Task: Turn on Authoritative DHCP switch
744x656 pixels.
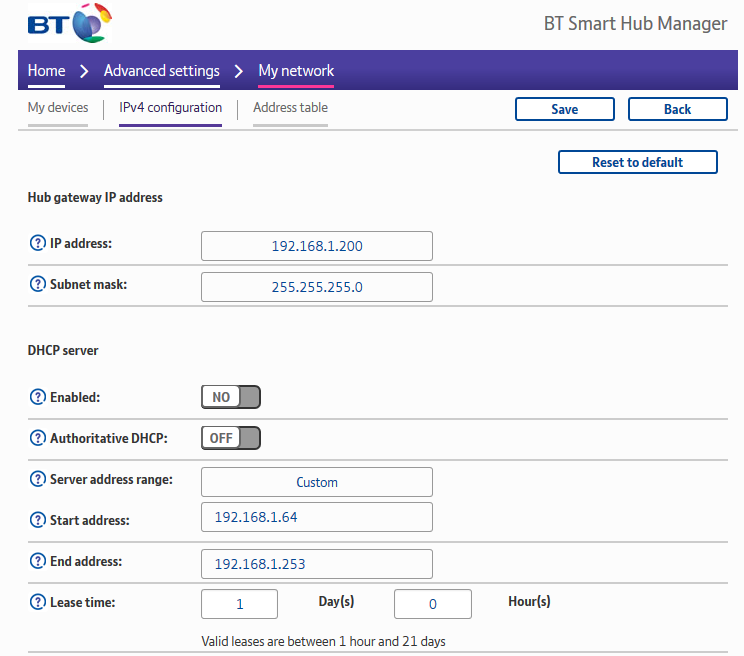Action: coord(231,438)
